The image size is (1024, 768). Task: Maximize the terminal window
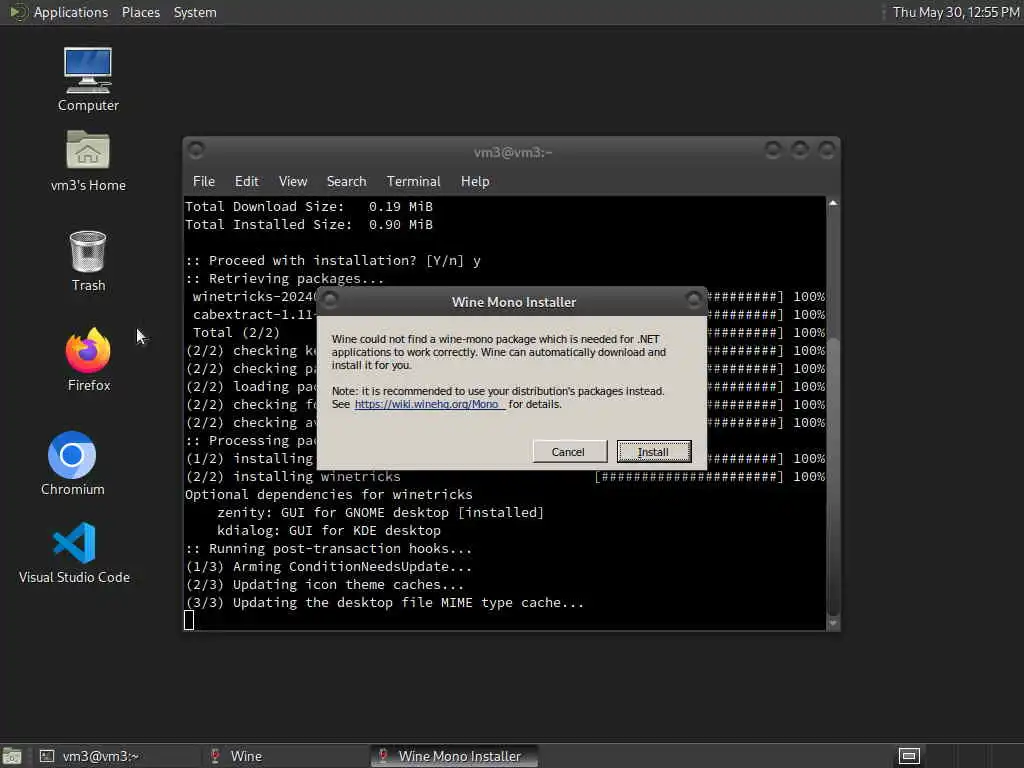[800, 150]
